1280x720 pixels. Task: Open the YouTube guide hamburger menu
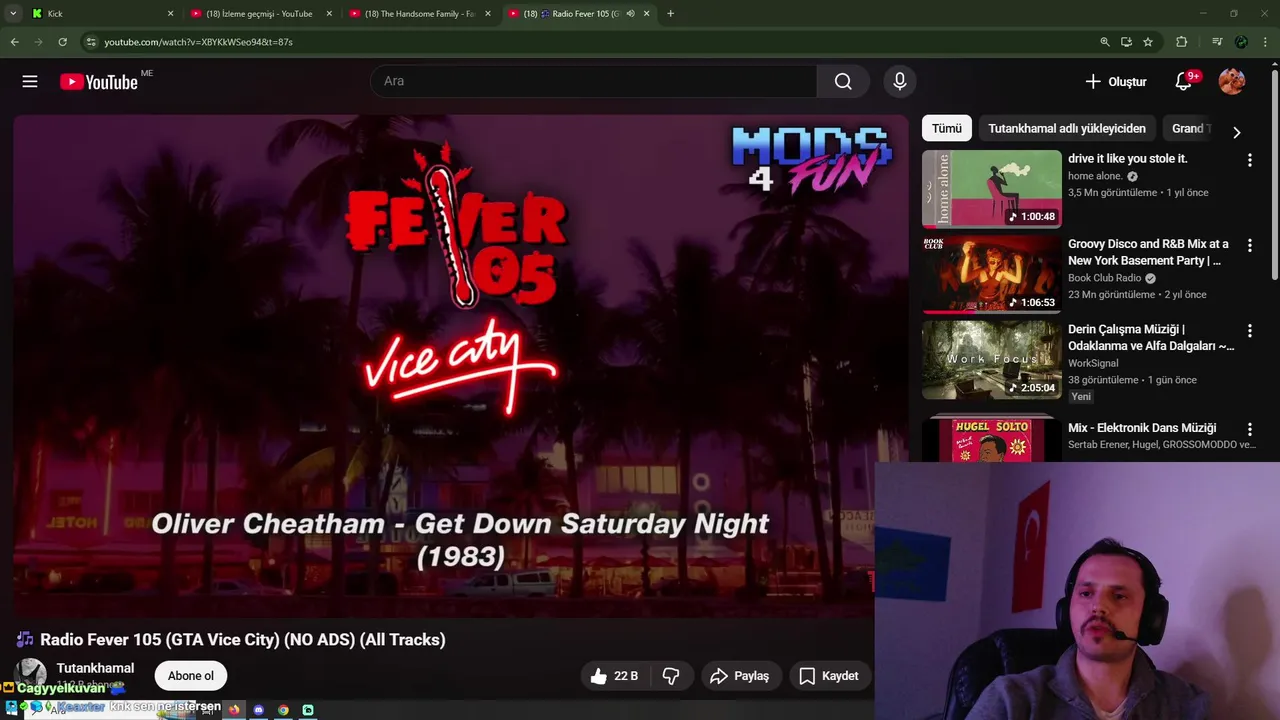30,82
